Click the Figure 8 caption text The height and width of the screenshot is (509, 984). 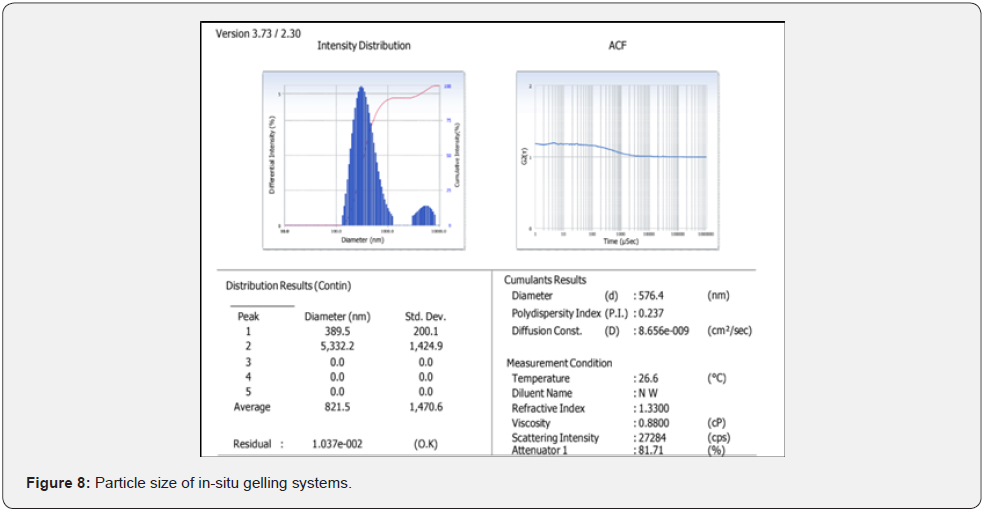[x=189, y=484]
